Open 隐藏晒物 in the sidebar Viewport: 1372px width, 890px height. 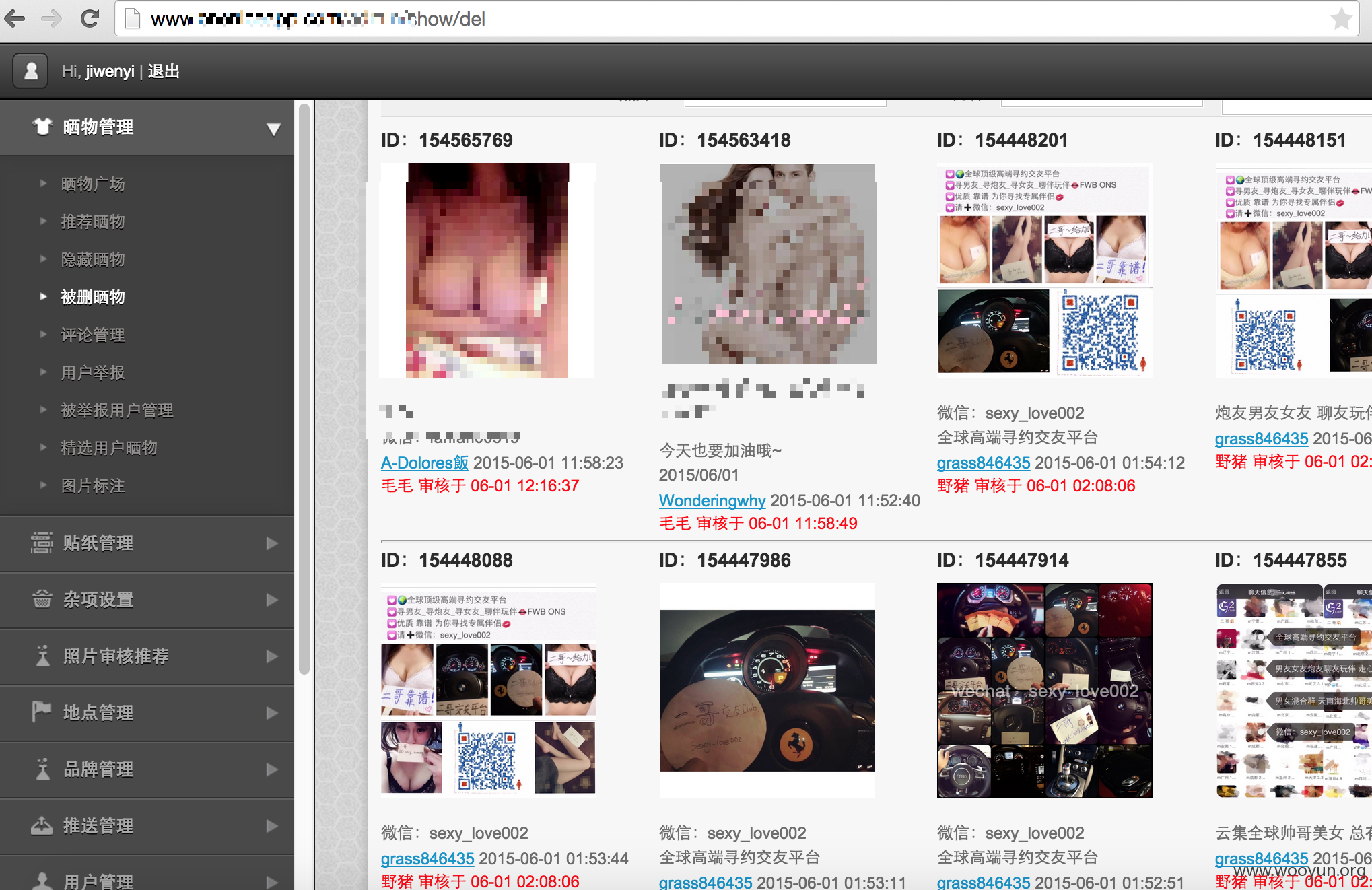93,259
